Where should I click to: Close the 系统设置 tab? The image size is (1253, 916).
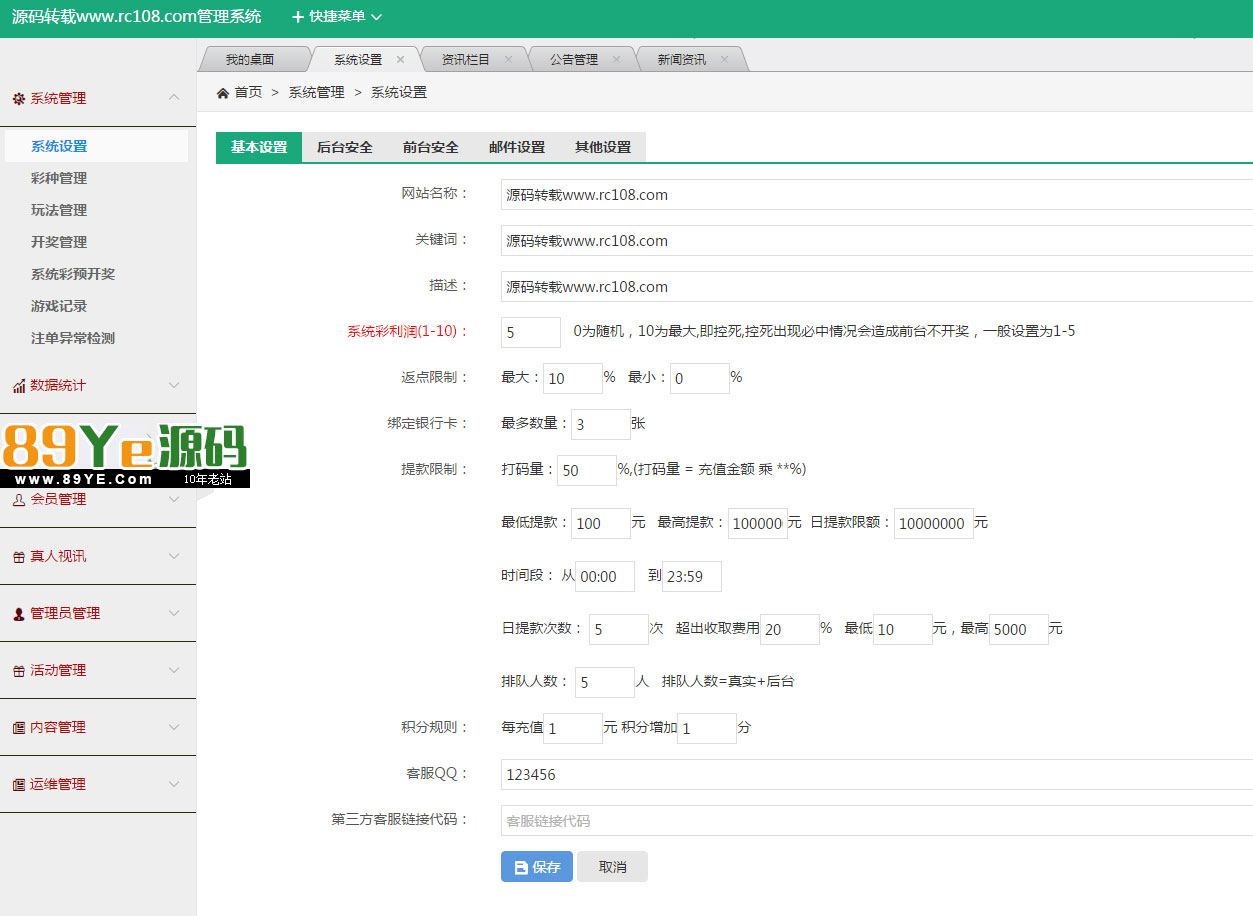pos(400,60)
